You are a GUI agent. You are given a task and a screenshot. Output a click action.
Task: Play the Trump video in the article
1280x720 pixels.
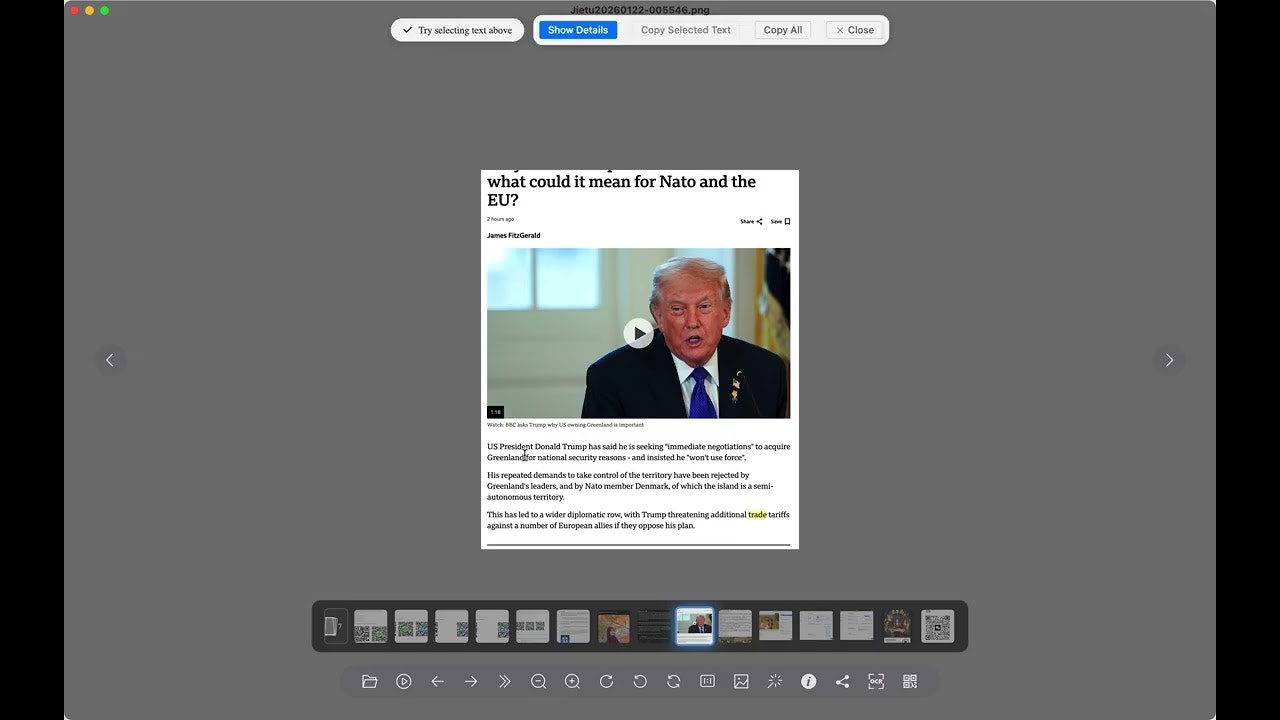point(638,333)
